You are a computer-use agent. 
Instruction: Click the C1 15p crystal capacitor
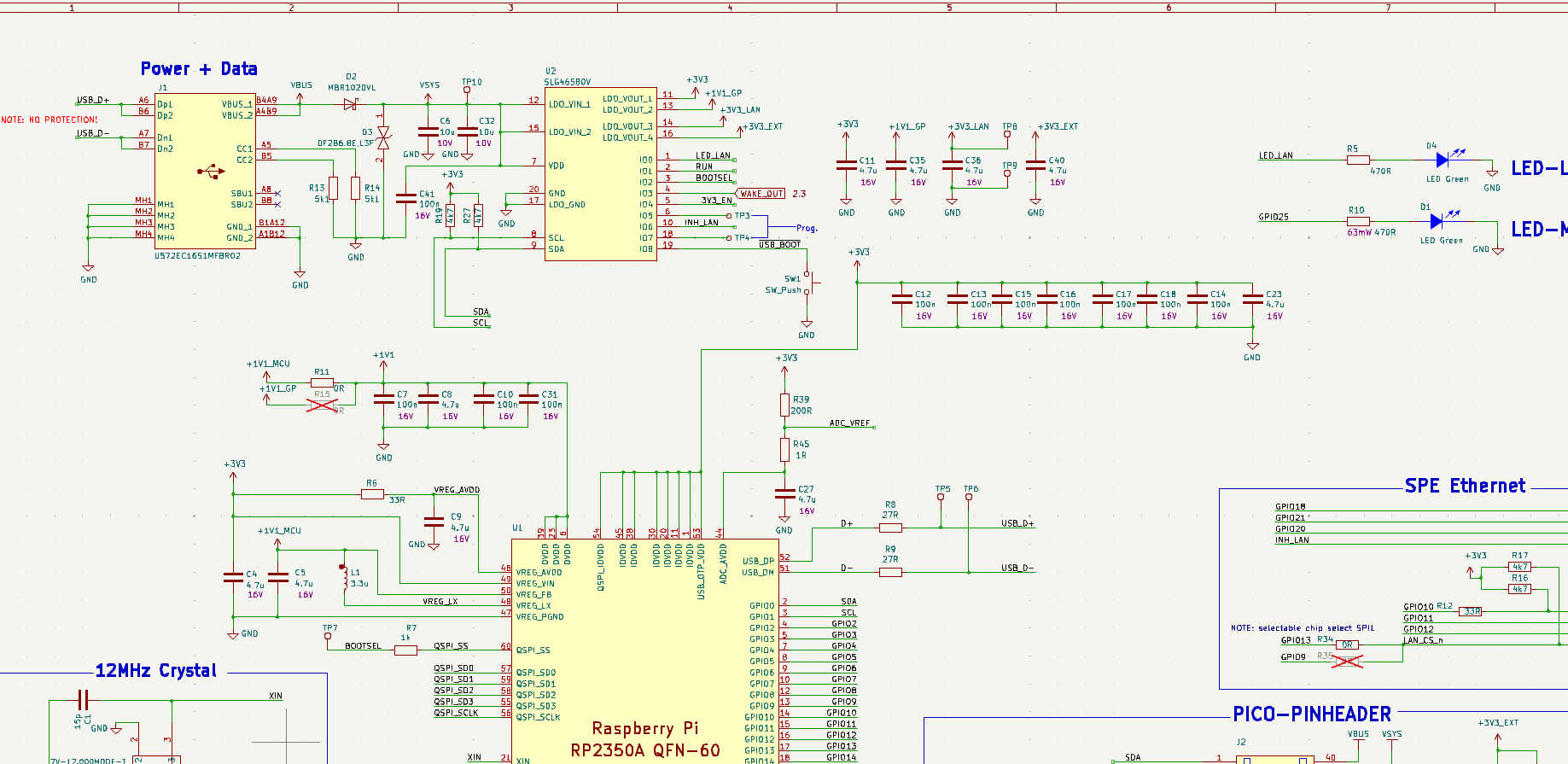[x=82, y=701]
